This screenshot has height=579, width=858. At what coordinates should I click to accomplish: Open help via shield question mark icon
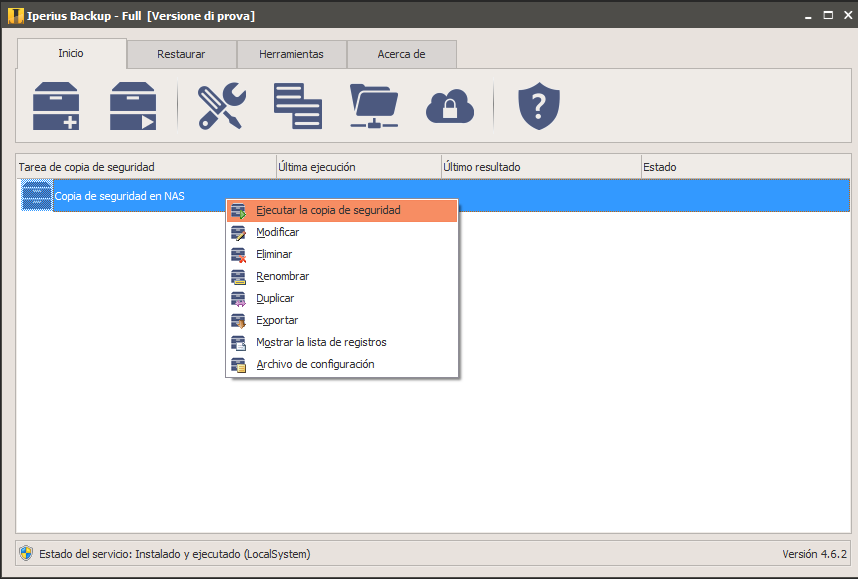click(x=539, y=106)
